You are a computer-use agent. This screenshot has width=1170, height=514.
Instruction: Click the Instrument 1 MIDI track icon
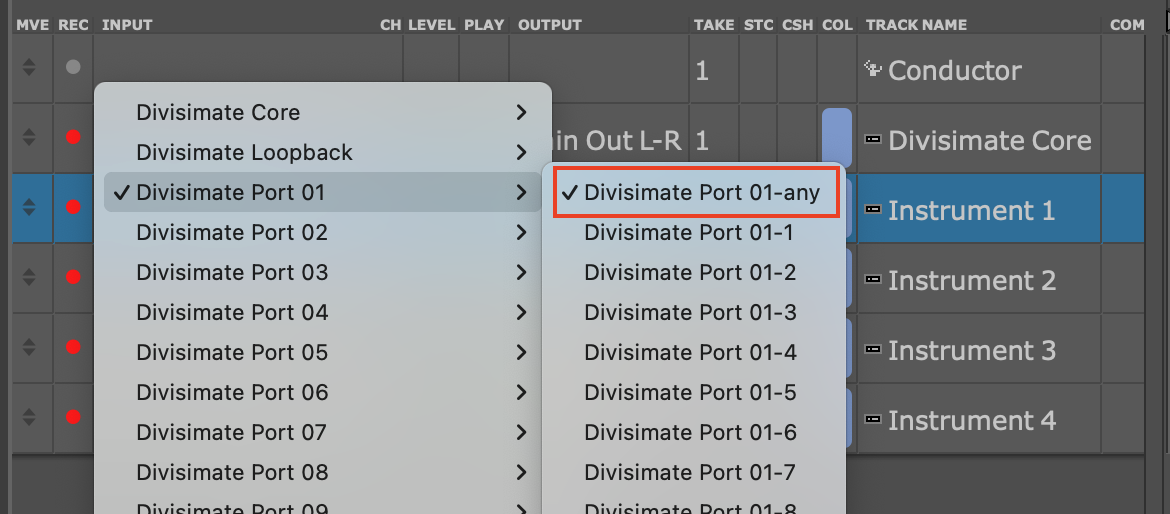[873, 210]
